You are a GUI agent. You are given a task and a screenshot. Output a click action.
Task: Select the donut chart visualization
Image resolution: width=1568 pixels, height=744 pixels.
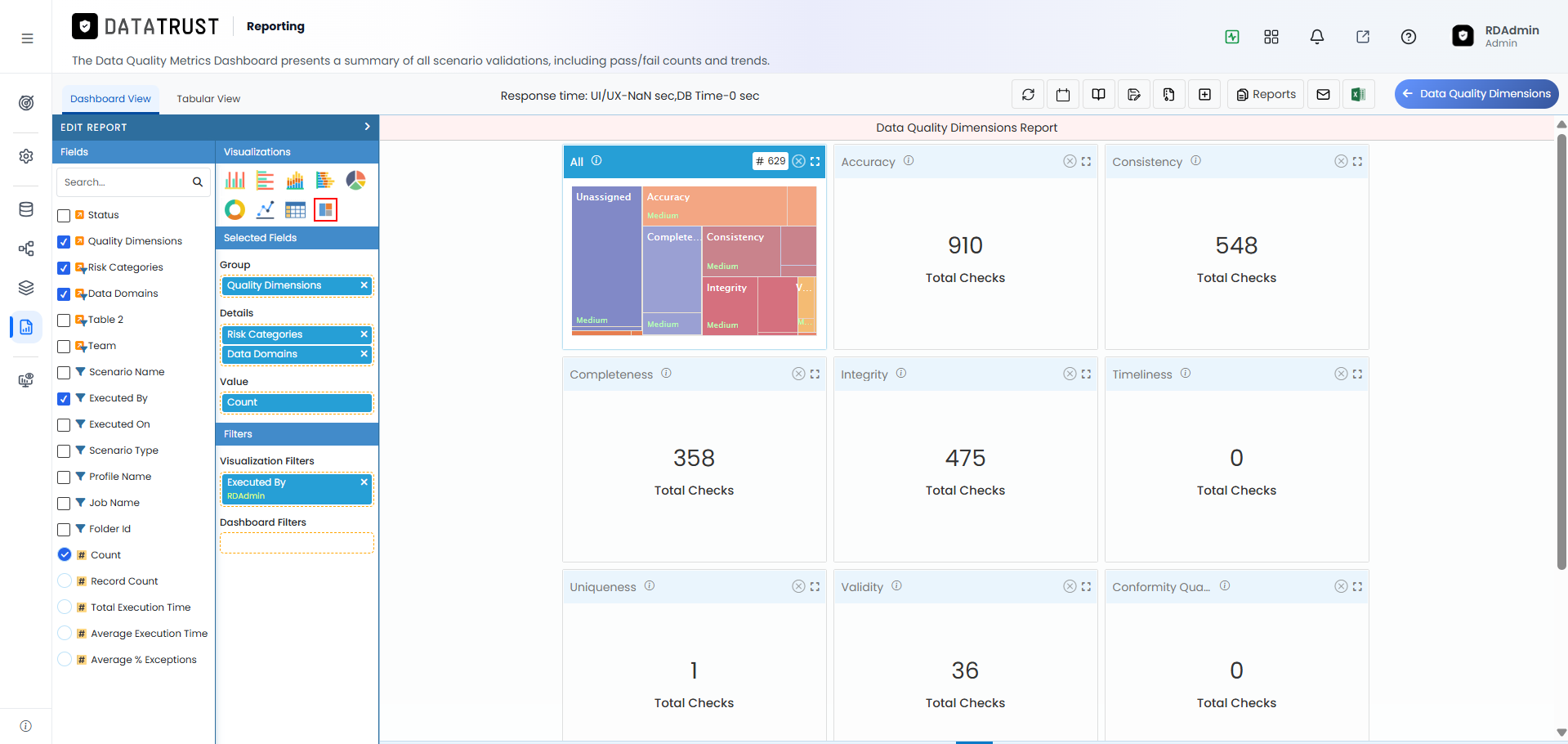point(235,210)
